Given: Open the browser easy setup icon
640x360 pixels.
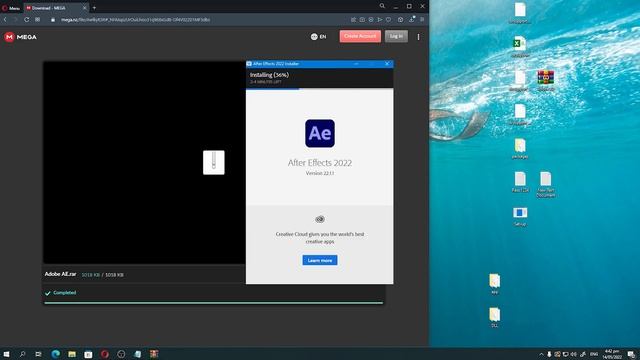Looking at the screenshot, I should coord(422,19).
